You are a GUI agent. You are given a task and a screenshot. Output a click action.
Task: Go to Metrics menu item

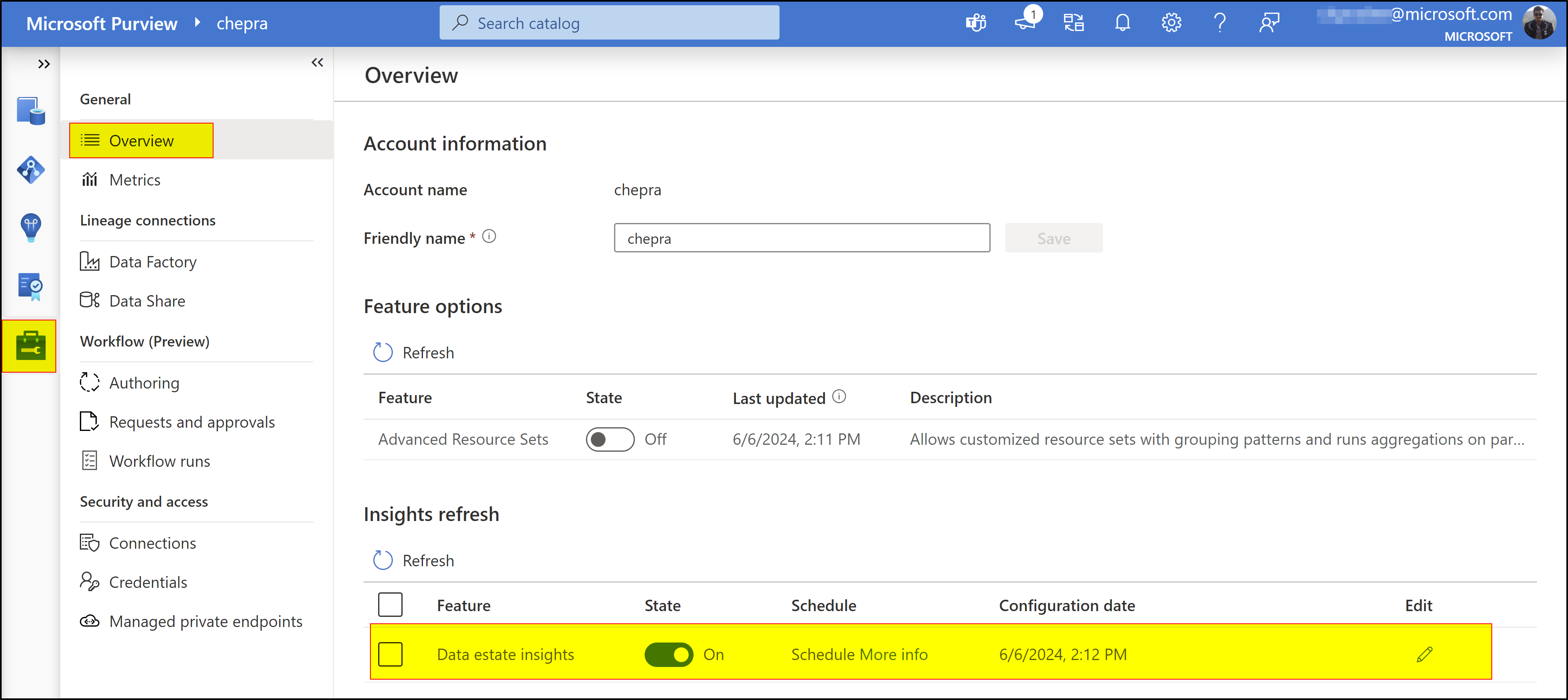click(134, 180)
